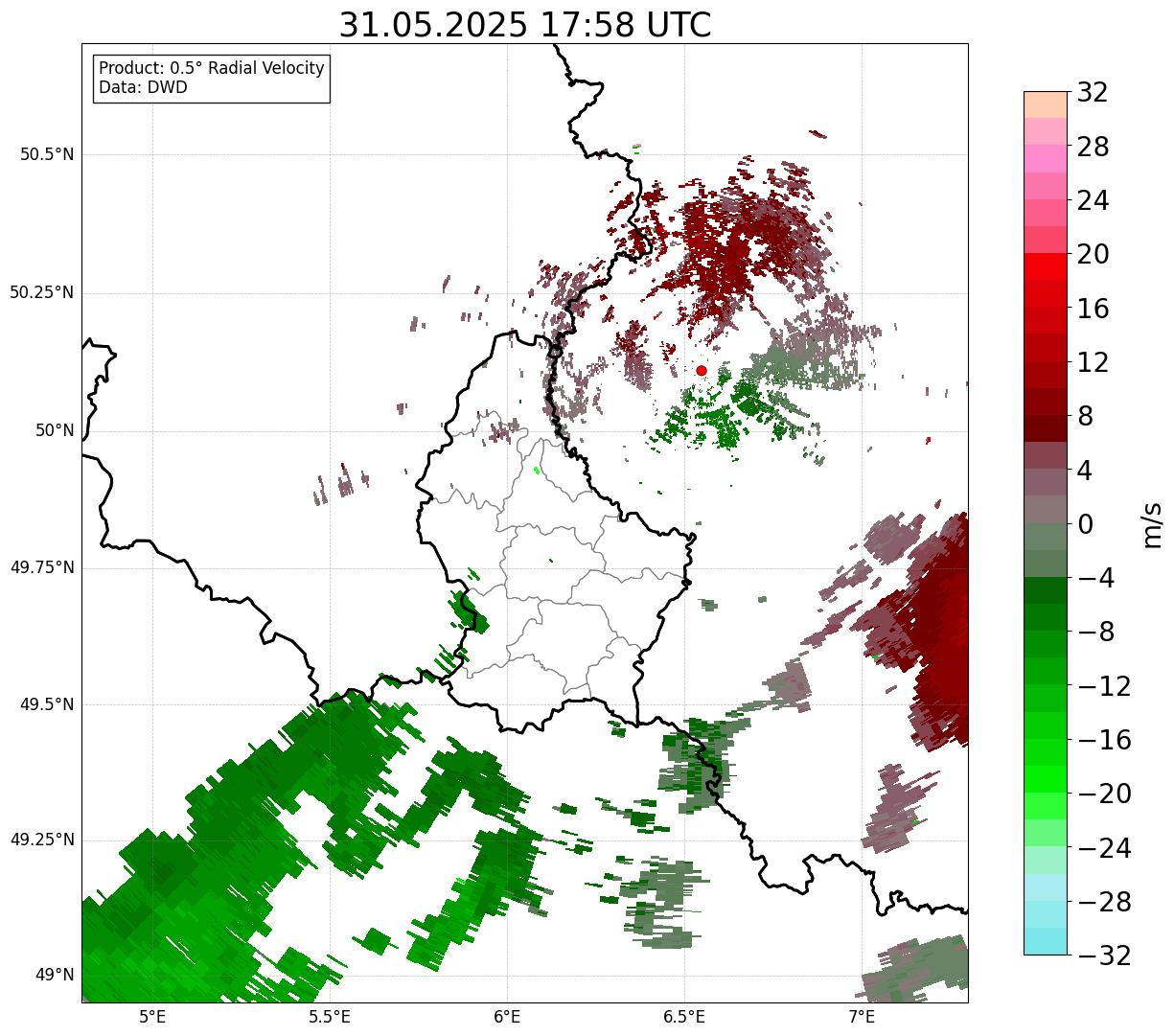Image resolution: width=1174 pixels, height=1036 pixels.
Task: Select the 49.75°N latitude label
Action: pos(42,567)
